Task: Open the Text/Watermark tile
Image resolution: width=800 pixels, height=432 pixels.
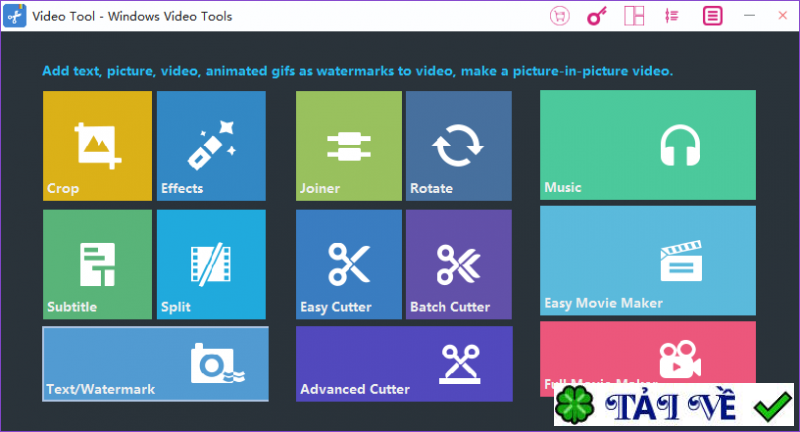Action: [156, 364]
